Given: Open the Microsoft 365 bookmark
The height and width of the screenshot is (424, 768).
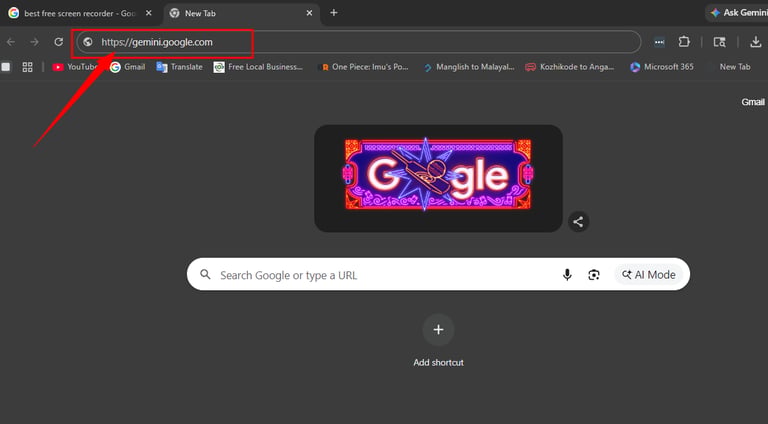Looking at the screenshot, I should pyautogui.click(x=662, y=67).
